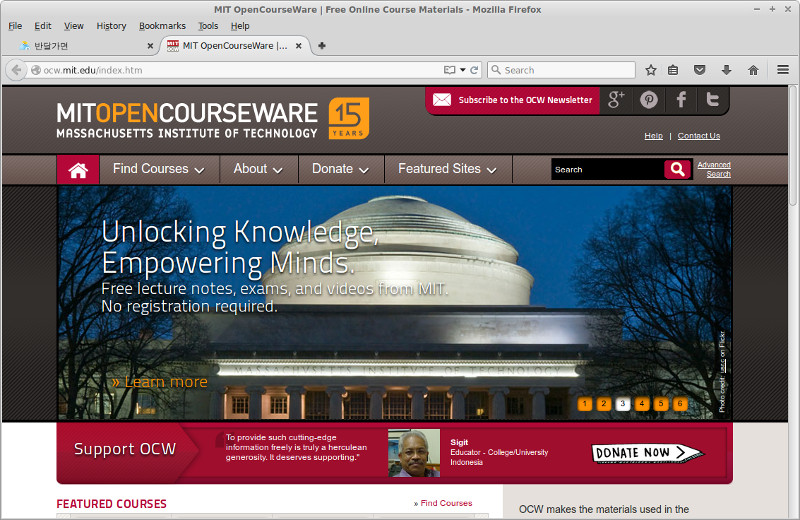Viewport: 800px width, 520px height.
Task: Focus the OCW site search box
Action: click(x=607, y=169)
